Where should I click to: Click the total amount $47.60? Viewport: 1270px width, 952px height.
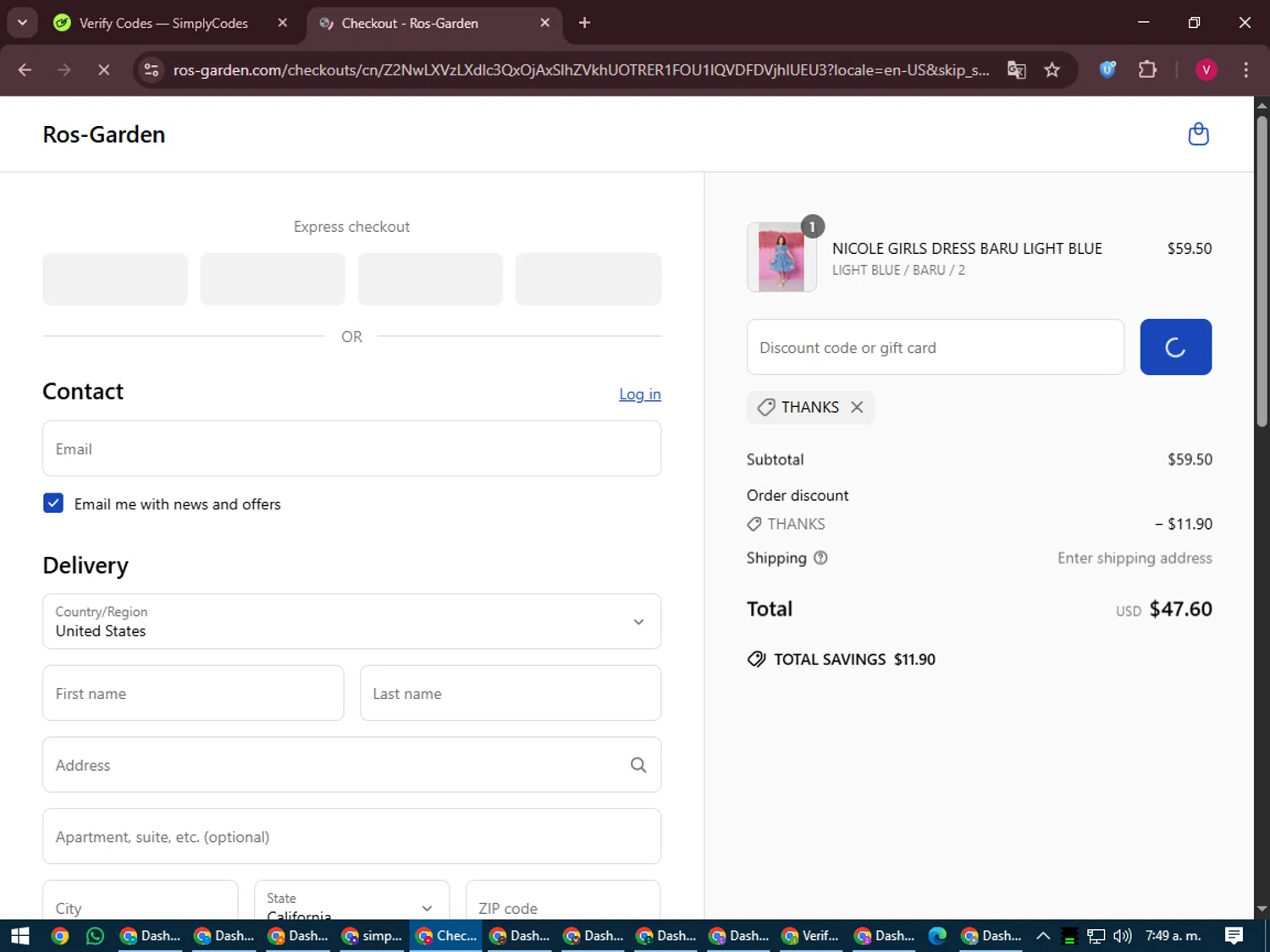[1180, 609]
